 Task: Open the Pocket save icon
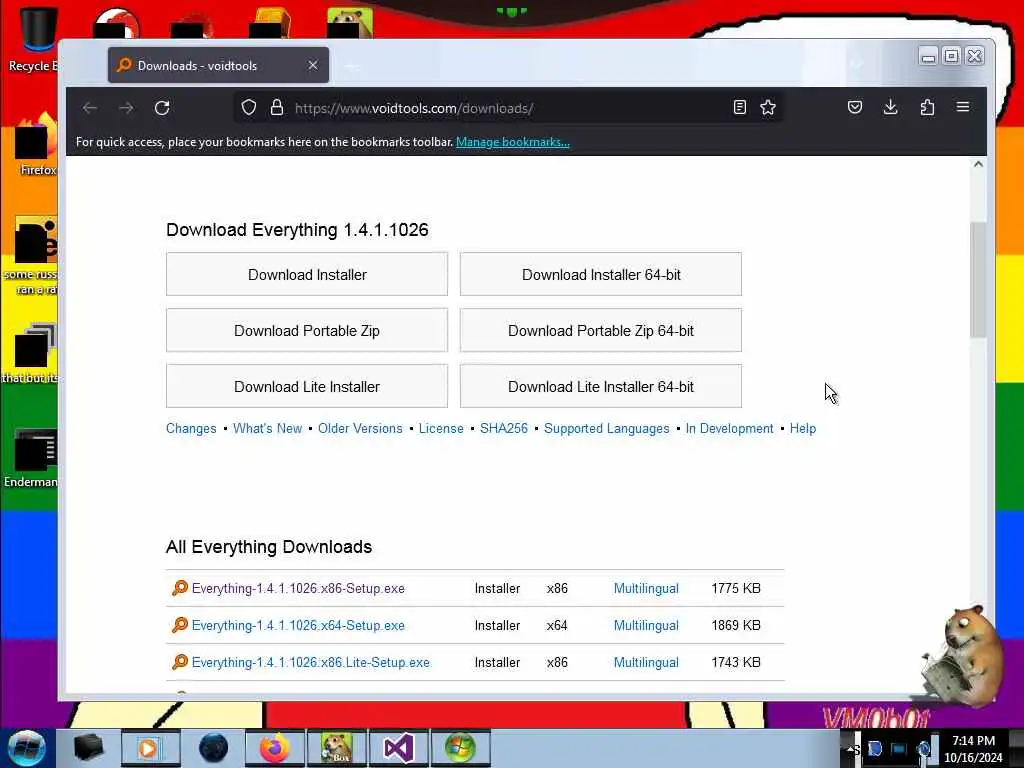point(855,107)
